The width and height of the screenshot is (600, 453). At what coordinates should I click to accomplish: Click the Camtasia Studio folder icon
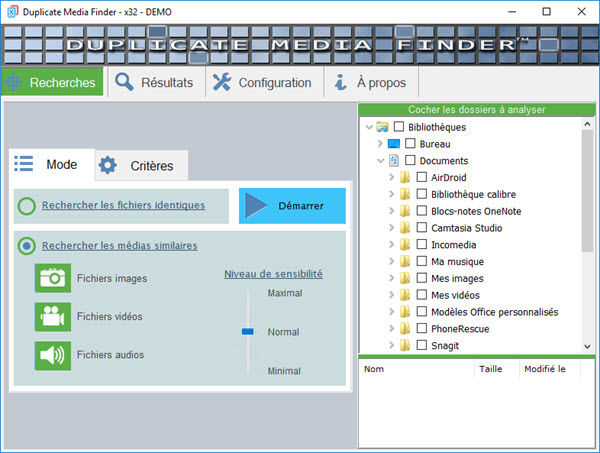[x=405, y=228]
